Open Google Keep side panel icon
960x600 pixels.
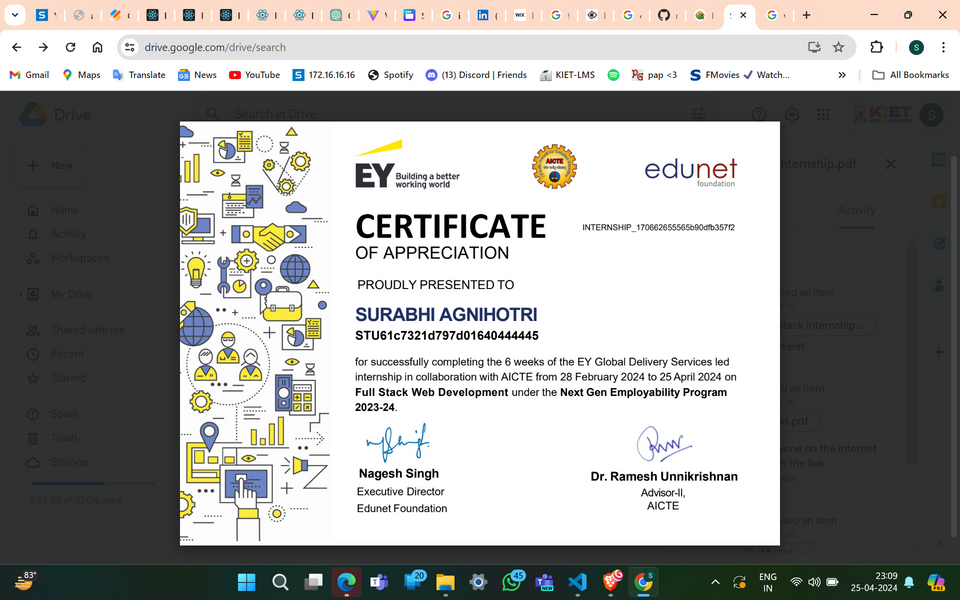(939, 201)
